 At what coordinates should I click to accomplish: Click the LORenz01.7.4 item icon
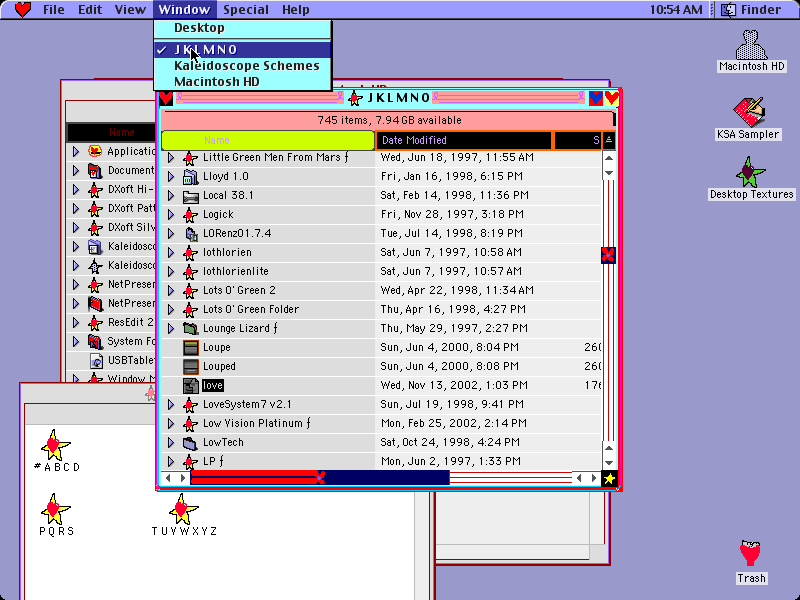[190, 234]
